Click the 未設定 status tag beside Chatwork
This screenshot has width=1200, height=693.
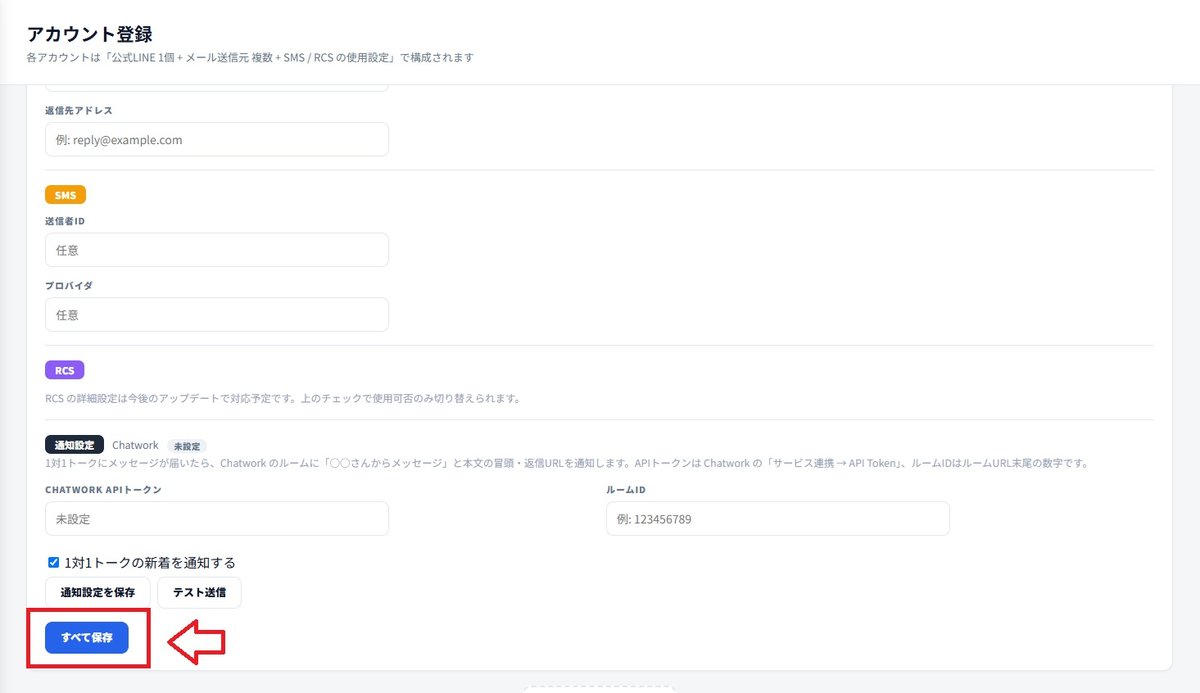point(187,446)
